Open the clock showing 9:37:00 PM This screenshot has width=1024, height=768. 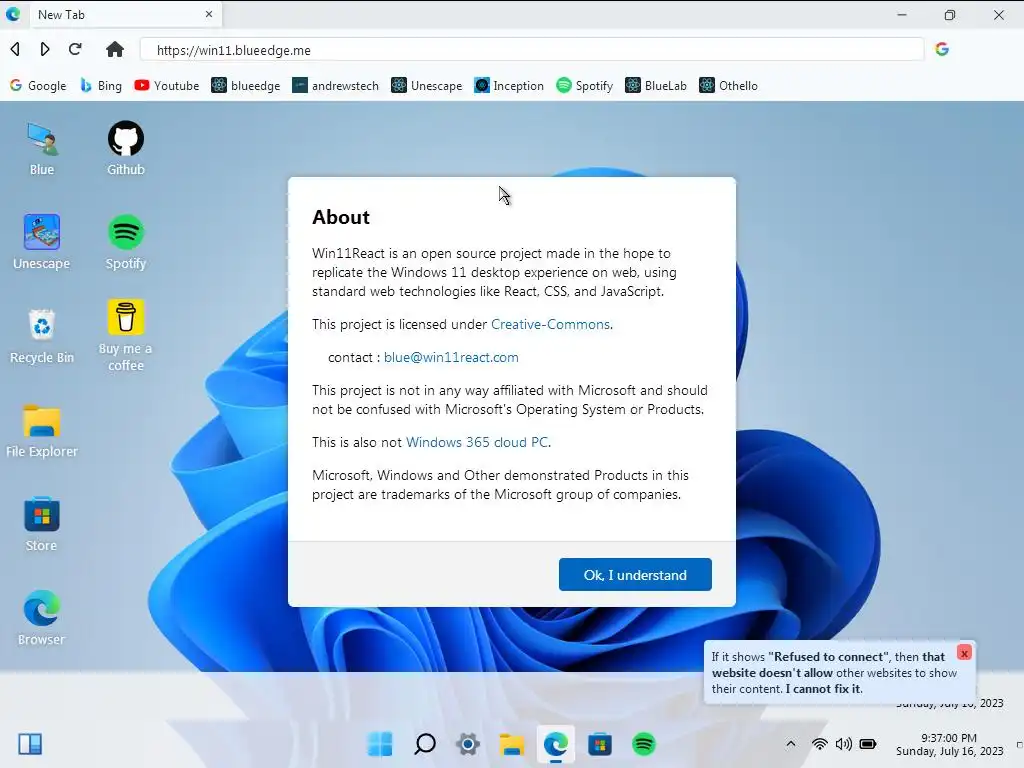[x=949, y=744]
